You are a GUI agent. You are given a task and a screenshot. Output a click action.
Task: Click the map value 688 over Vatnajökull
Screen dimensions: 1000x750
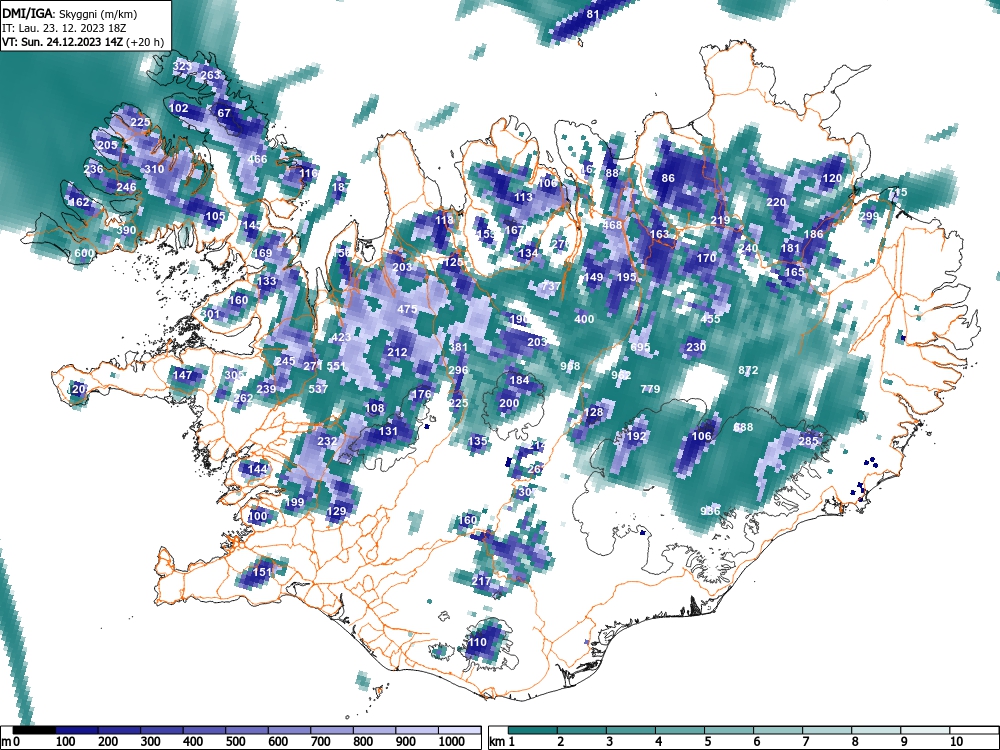click(x=743, y=427)
